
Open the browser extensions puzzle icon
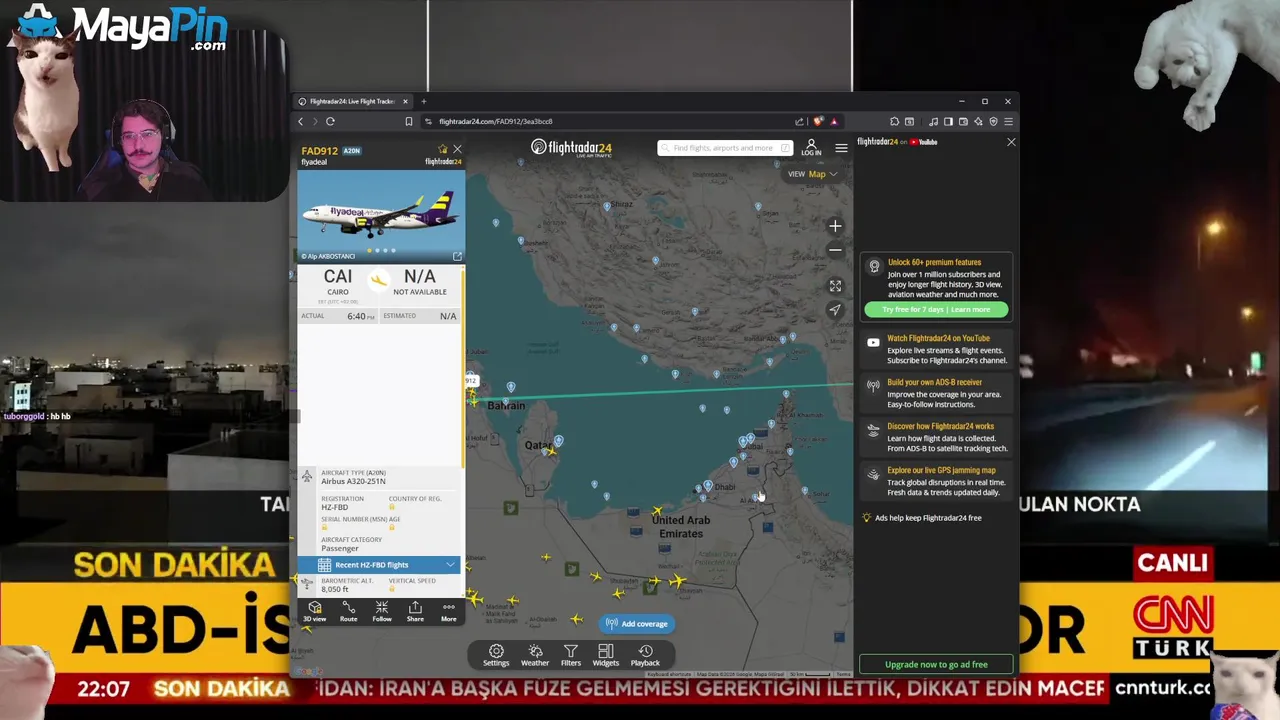click(x=894, y=121)
